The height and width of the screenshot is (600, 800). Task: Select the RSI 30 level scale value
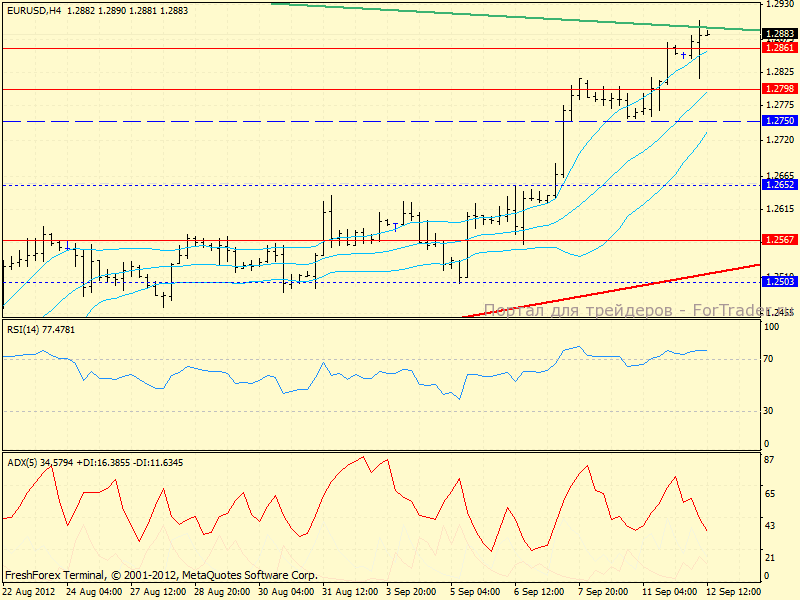(770, 410)
